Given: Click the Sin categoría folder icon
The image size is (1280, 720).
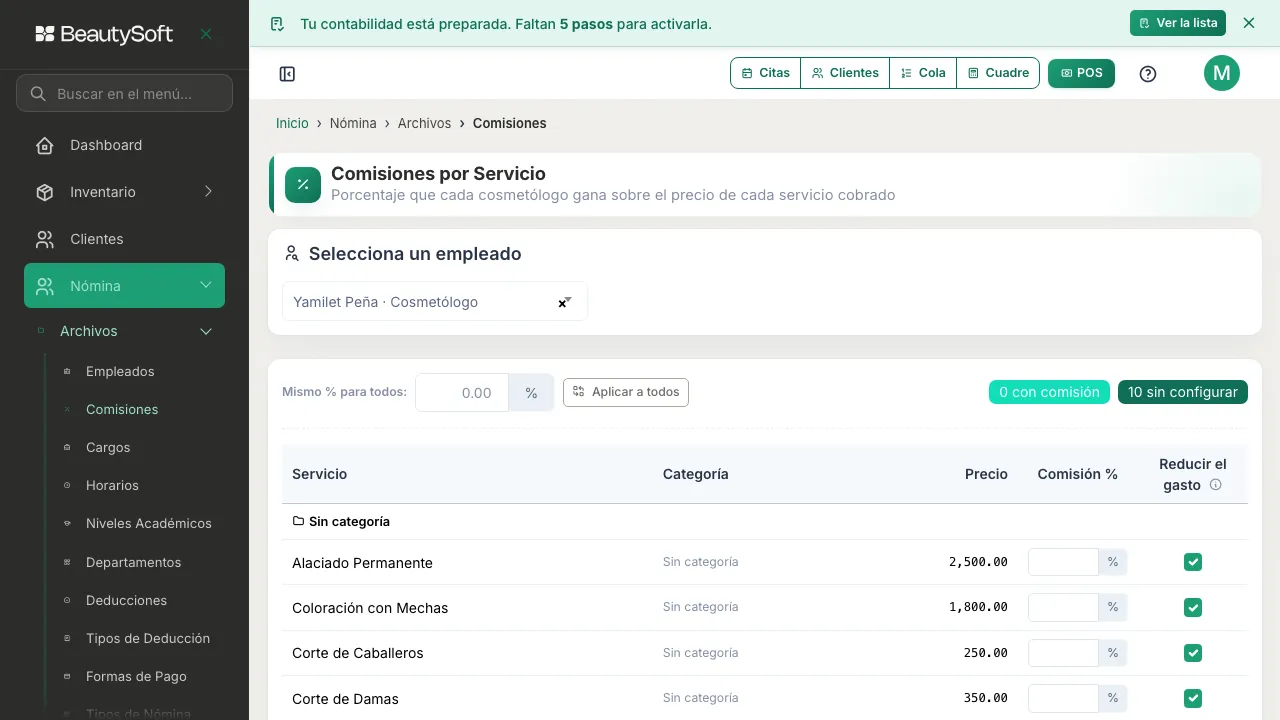Looking at the screenshot, I should [x=298, y=521].
